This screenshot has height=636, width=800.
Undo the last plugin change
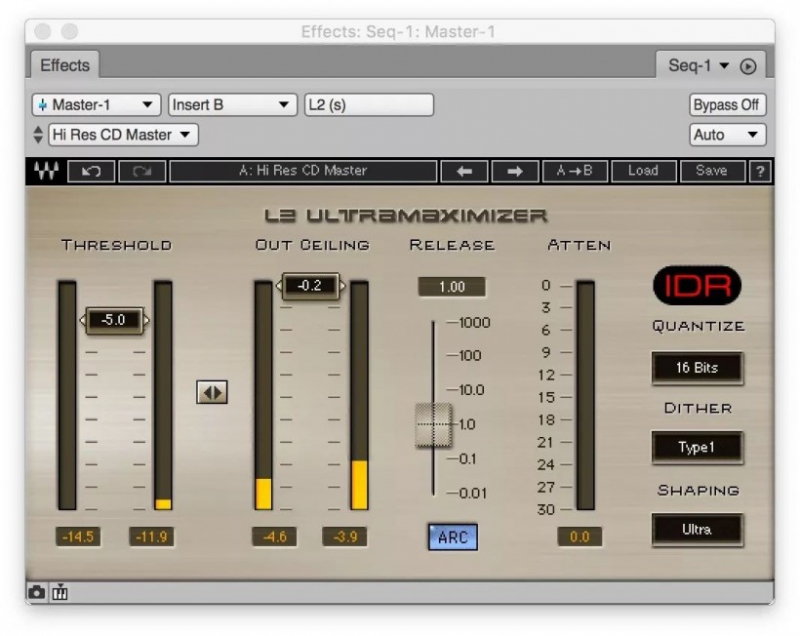tap(91, 171)
